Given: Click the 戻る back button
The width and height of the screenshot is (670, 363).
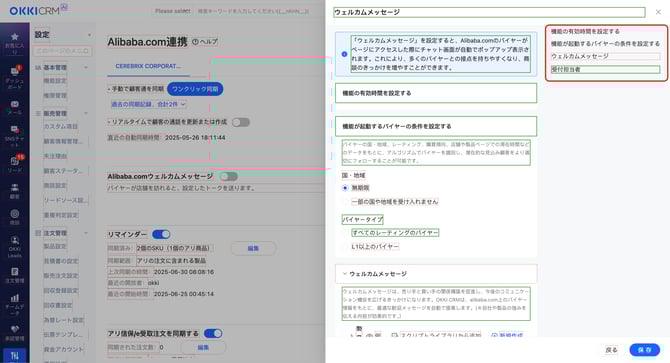Looking at the screenshot, I should tap(611, 349).
